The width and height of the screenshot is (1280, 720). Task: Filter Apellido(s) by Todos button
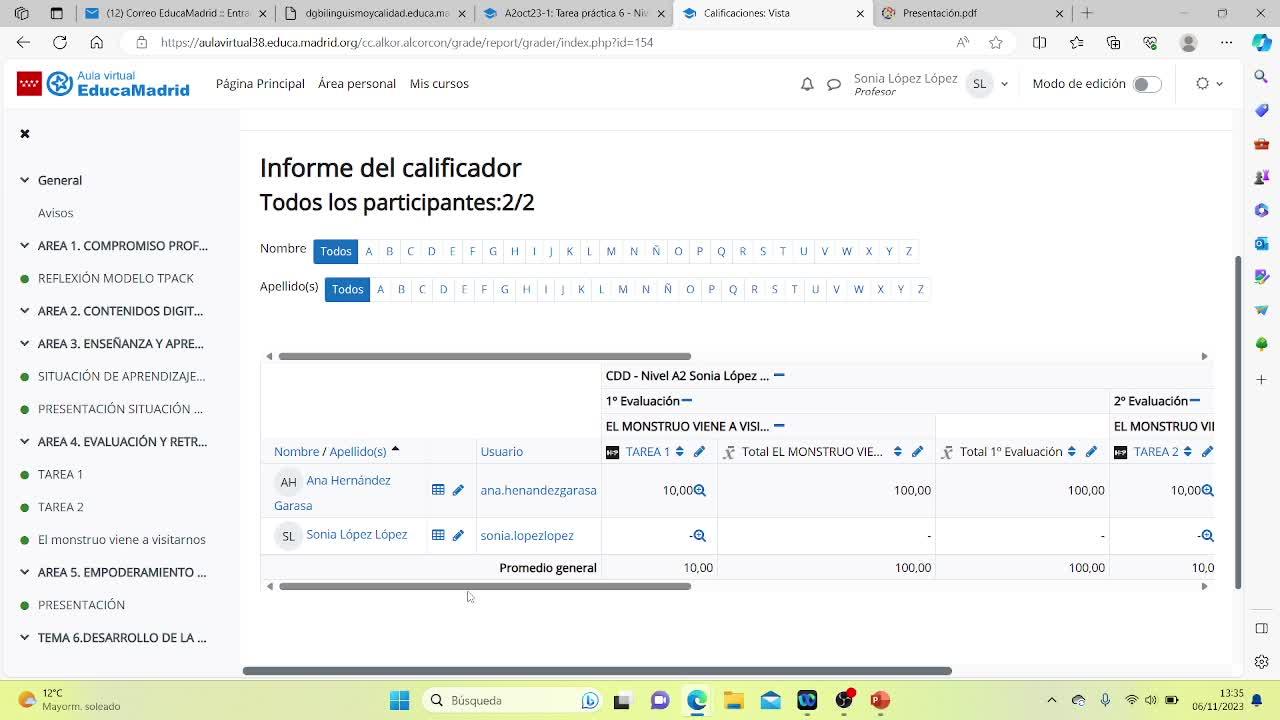347,289
